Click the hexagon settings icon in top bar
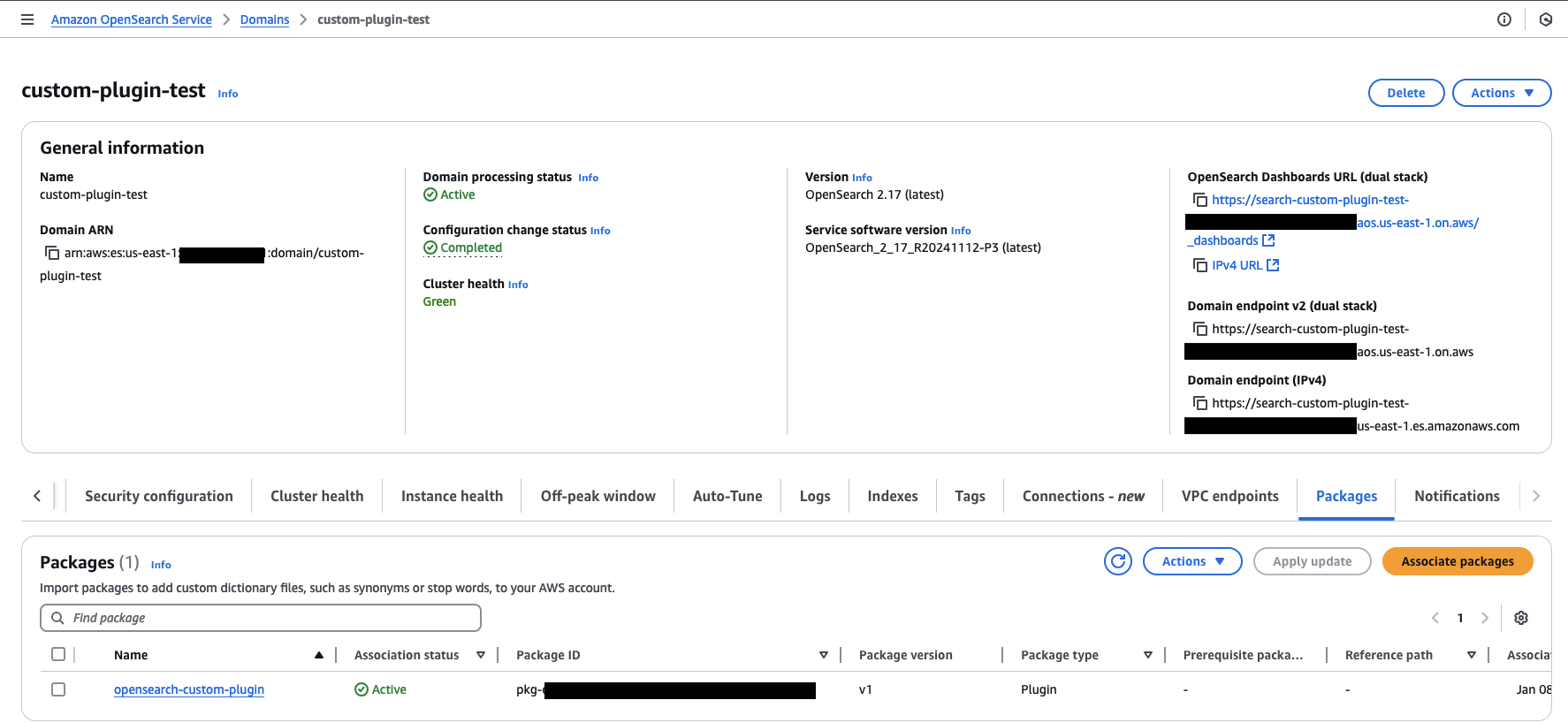1568x723 pixels. [1546, 19]
